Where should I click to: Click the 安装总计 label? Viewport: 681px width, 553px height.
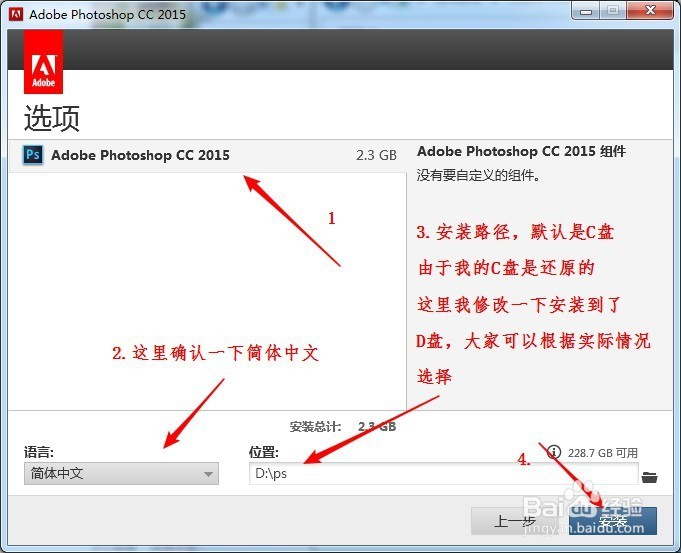[315, 427]
